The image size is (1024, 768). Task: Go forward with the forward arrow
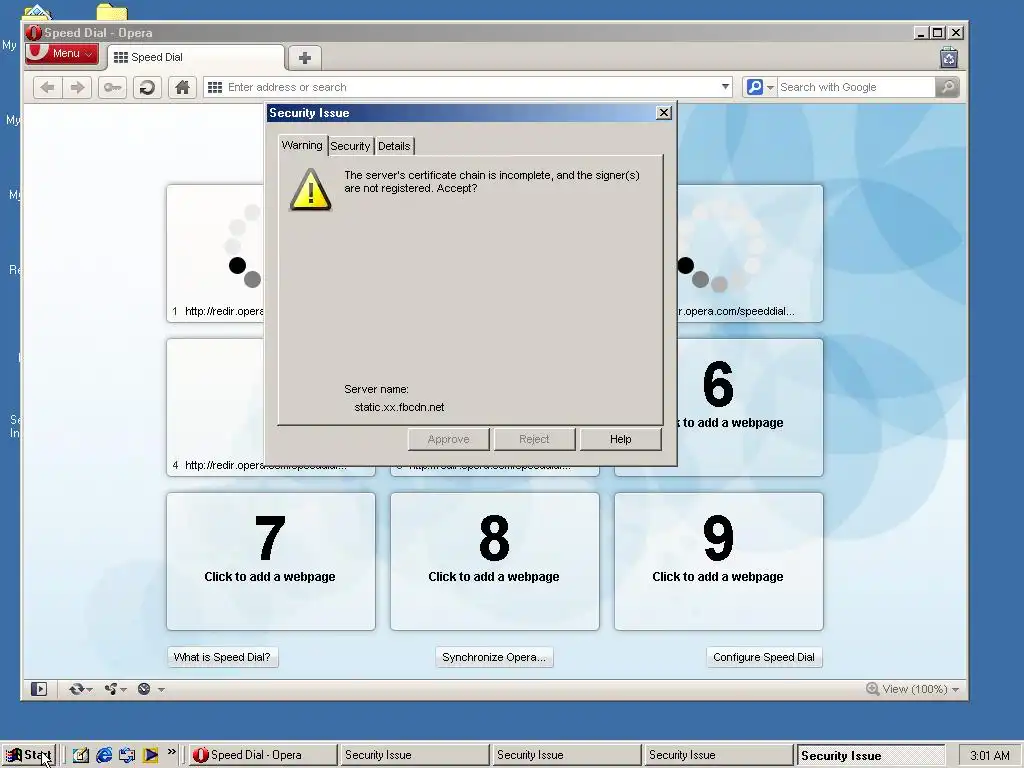[x=77, y=87]
